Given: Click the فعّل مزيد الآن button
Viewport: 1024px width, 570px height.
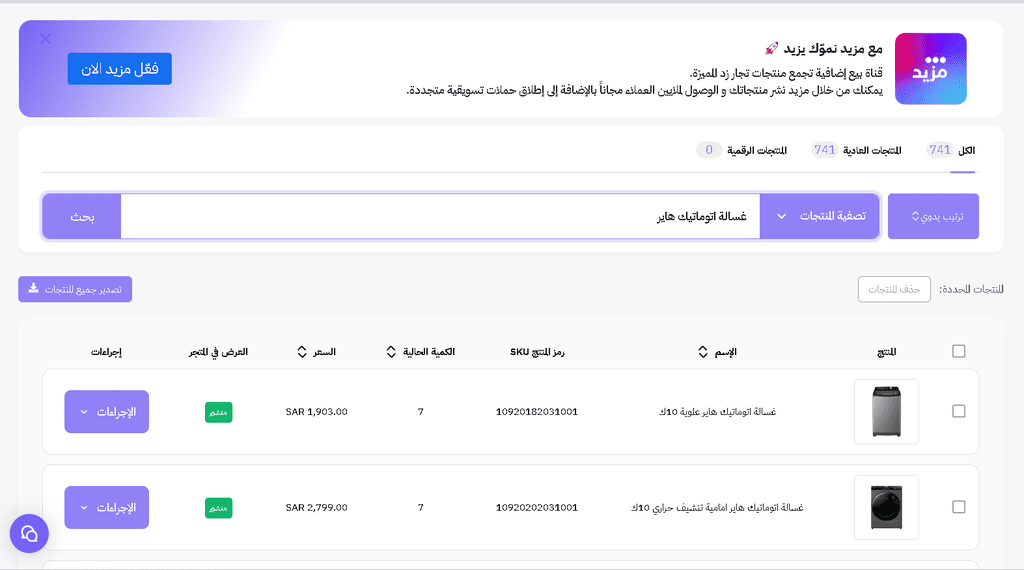Looking at the screenshot, I should pos(120,69).
